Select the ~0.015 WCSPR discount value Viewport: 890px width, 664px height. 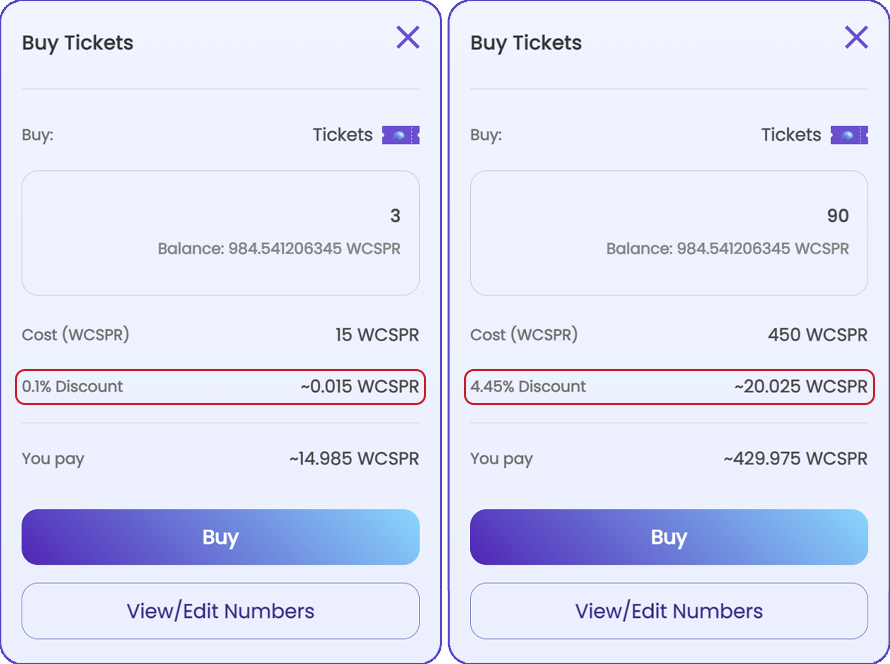tap(360, 386)
